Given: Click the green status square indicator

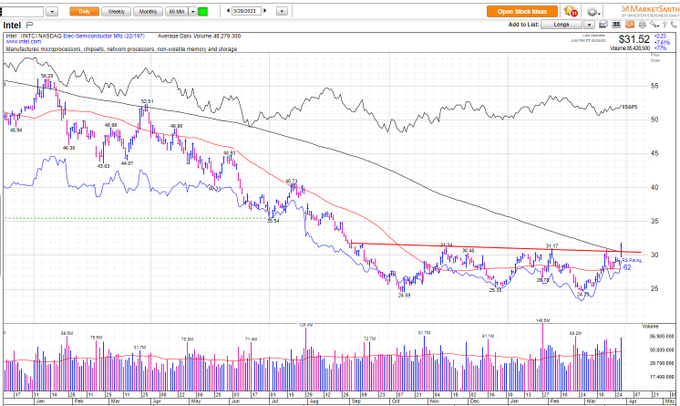Looking at the screenshot, I should 203,12.
